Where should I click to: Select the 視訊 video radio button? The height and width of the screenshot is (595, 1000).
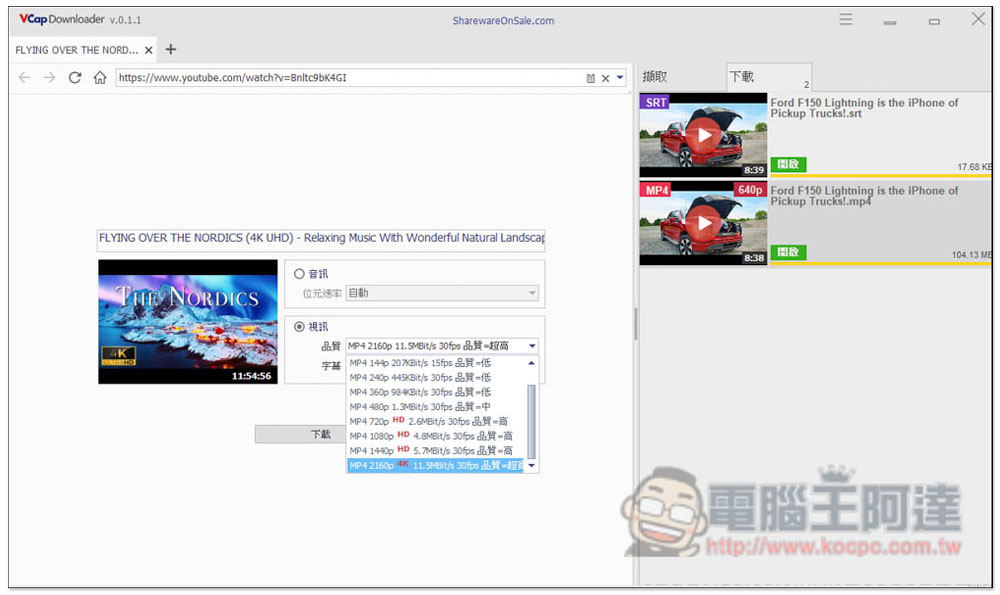pos(299,327)
